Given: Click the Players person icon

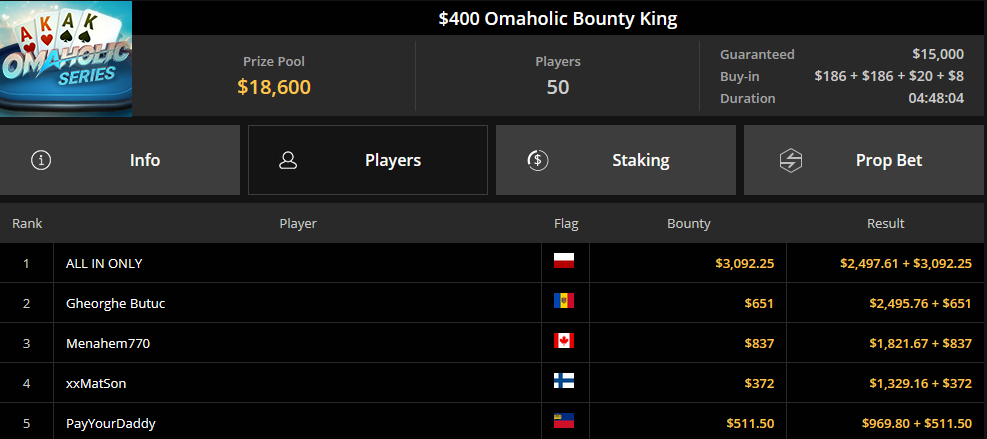Looking at the screenshot, I should click(288, 160).
